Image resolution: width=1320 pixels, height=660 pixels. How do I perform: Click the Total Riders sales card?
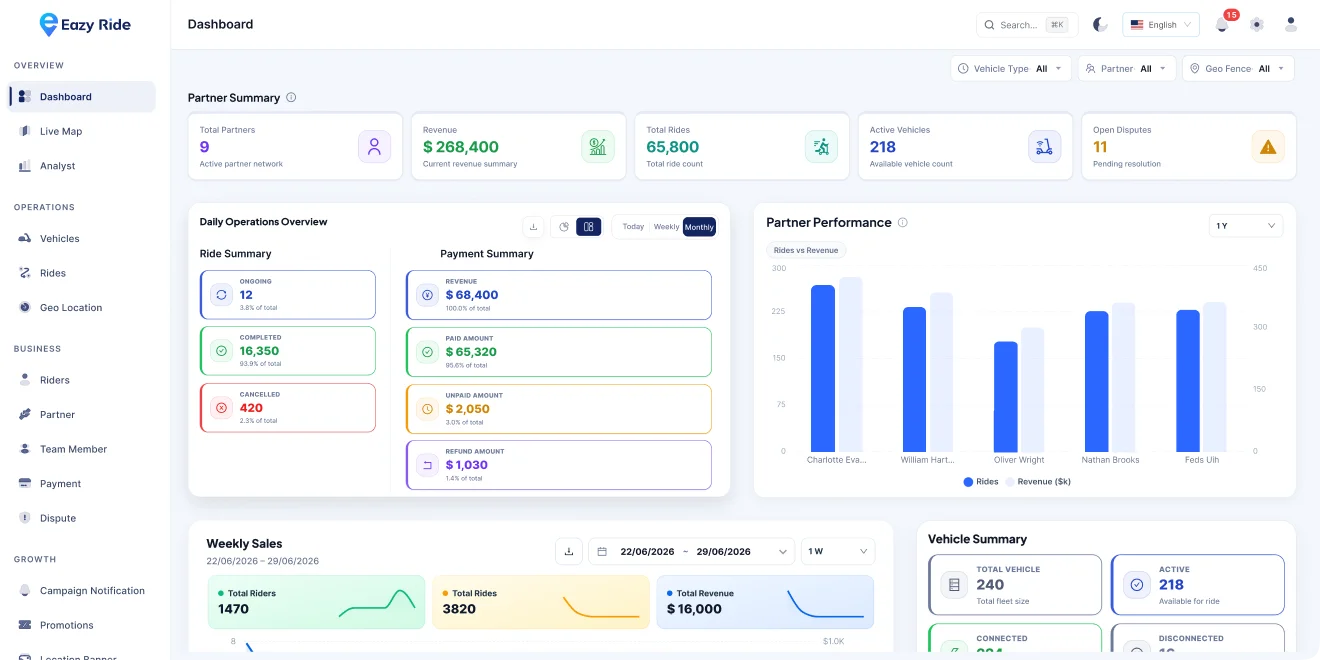(x=316, y=602)
